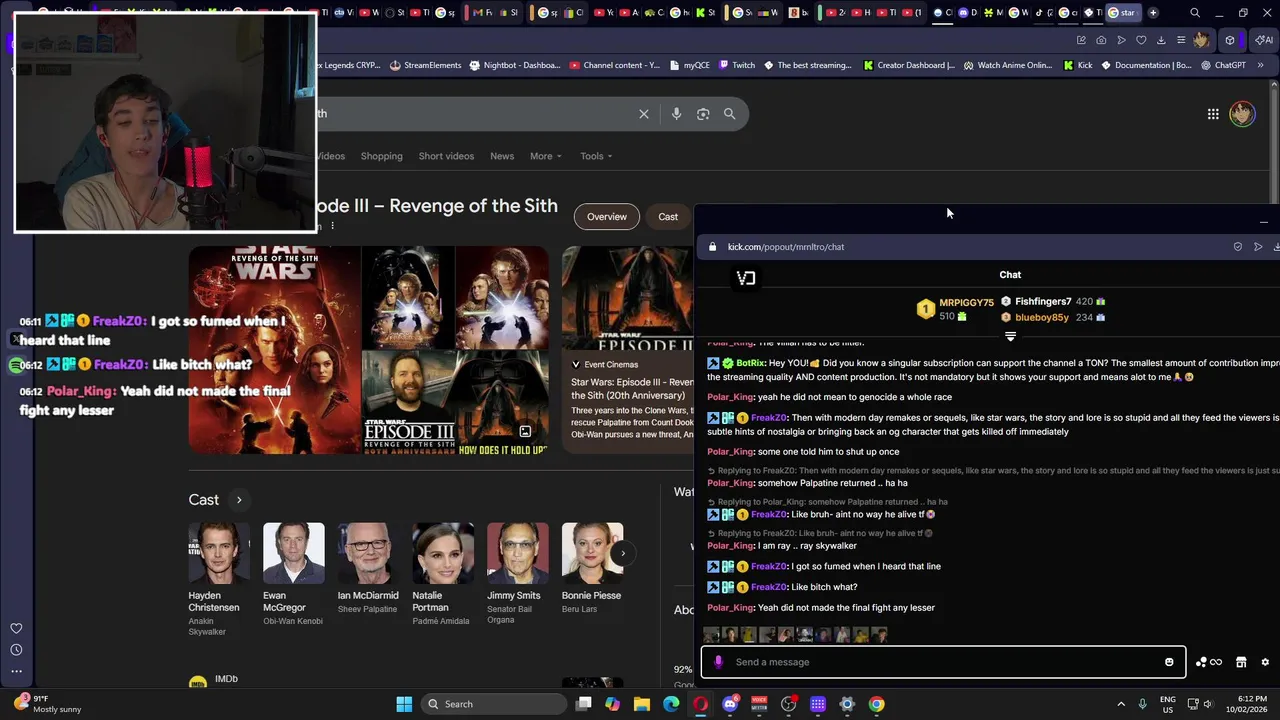Select the Overview chip
Image resolution: width=1280 pixels, height=720 pixels.
(x=607, y=217)
